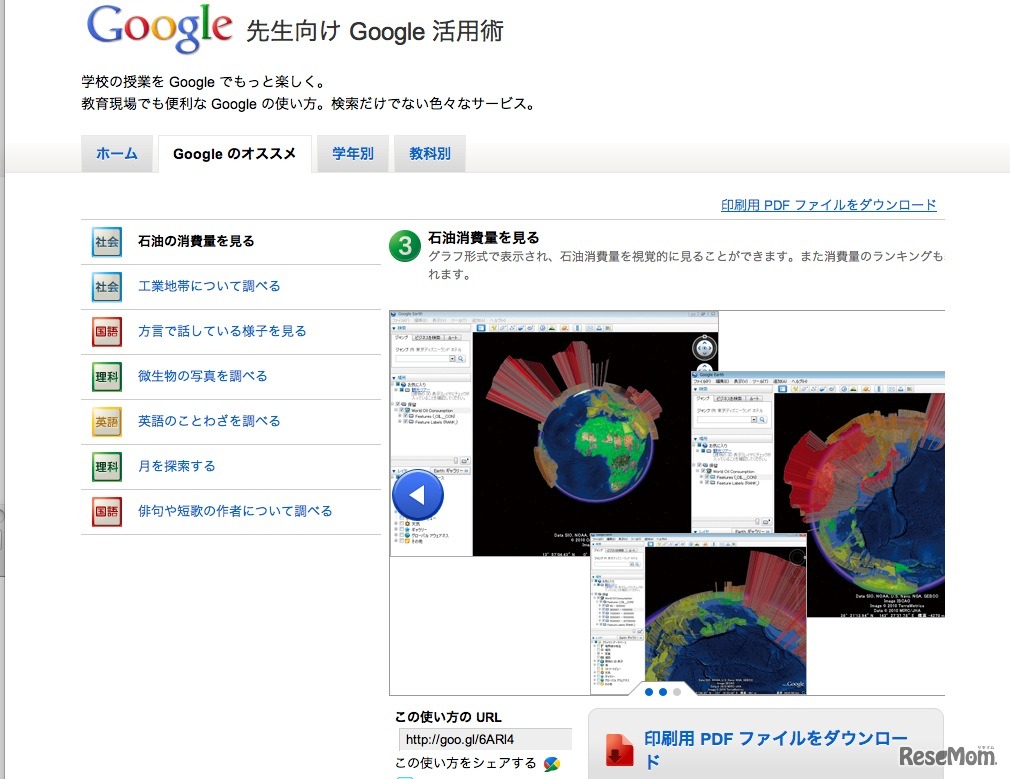
Task: Click the 英語 badge beside 英語のことわざを調べる
Action: coord(106,421)
